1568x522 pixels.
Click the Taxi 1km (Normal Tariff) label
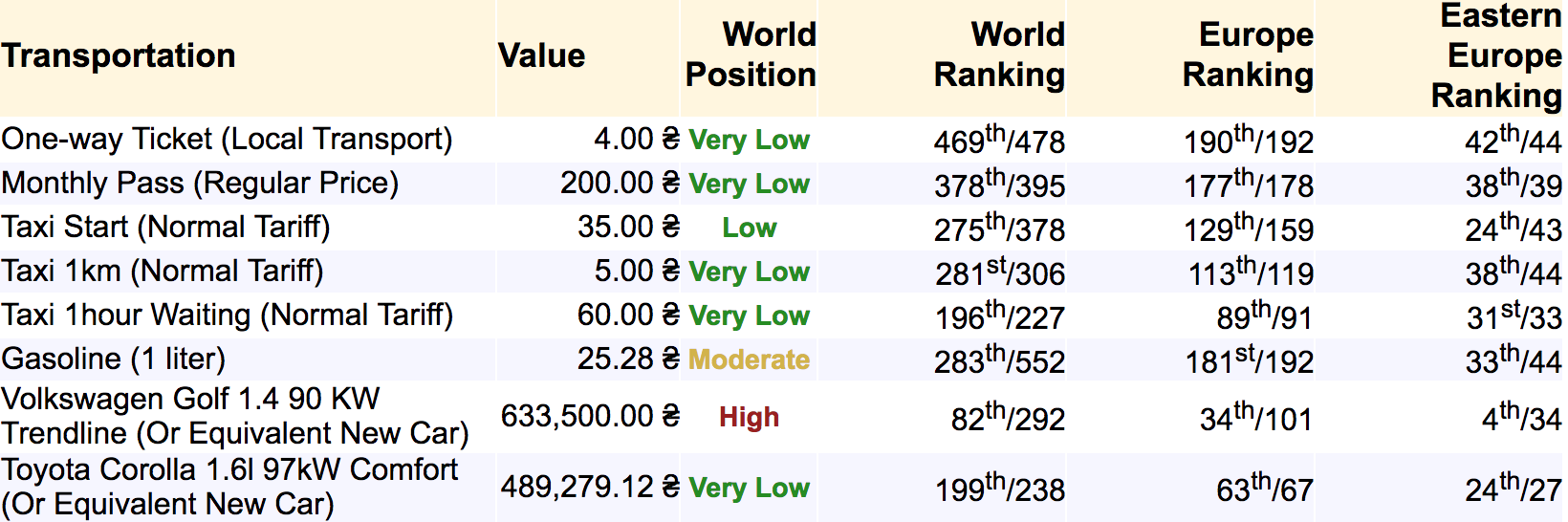click(163, 272)
